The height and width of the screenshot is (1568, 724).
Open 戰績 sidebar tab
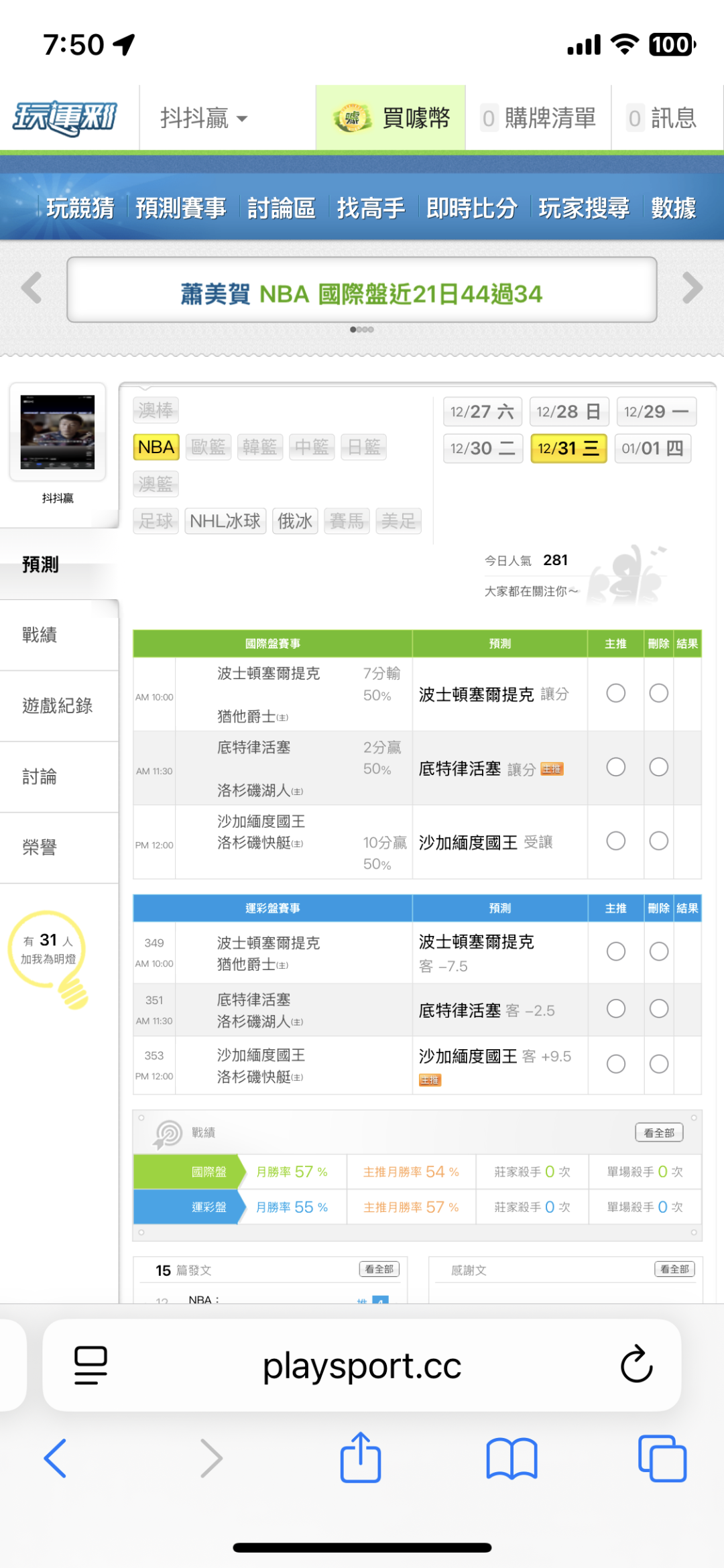pos(59,635)
